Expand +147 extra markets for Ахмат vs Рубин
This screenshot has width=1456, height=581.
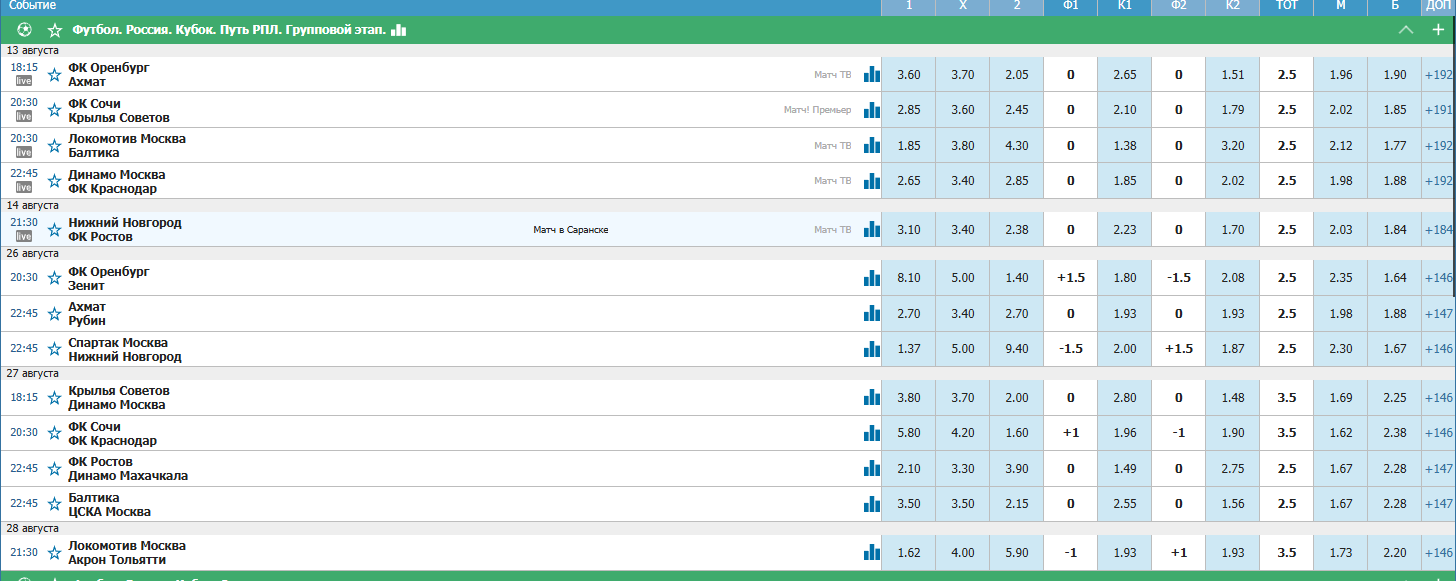coord(1439,313)
